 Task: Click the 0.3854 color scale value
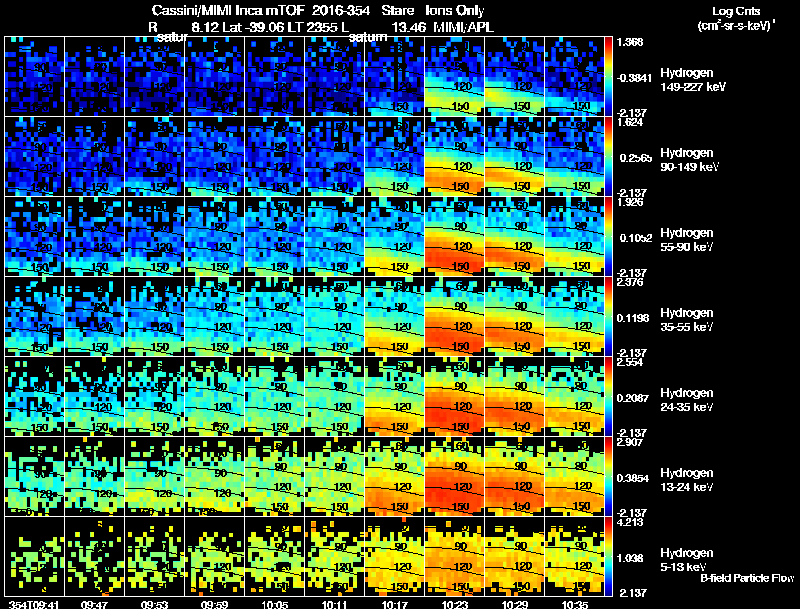click(633, 478)
